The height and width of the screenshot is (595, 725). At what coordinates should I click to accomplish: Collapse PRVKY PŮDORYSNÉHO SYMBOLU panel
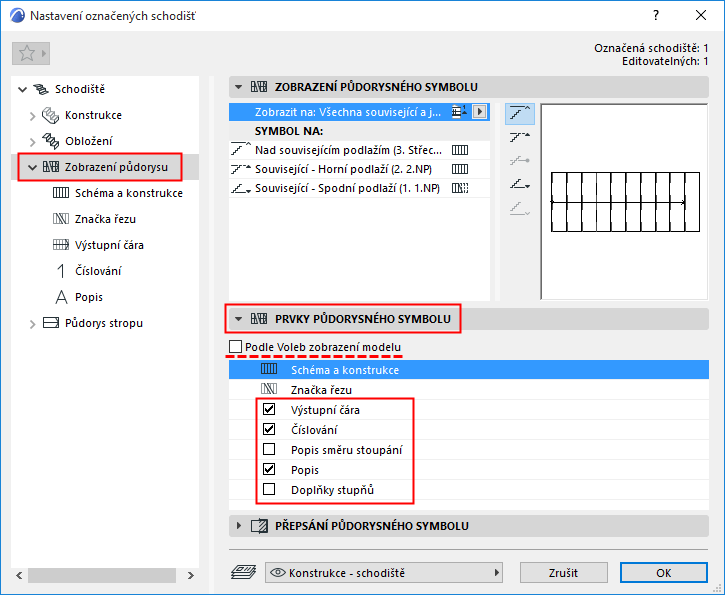coord(239,319)
